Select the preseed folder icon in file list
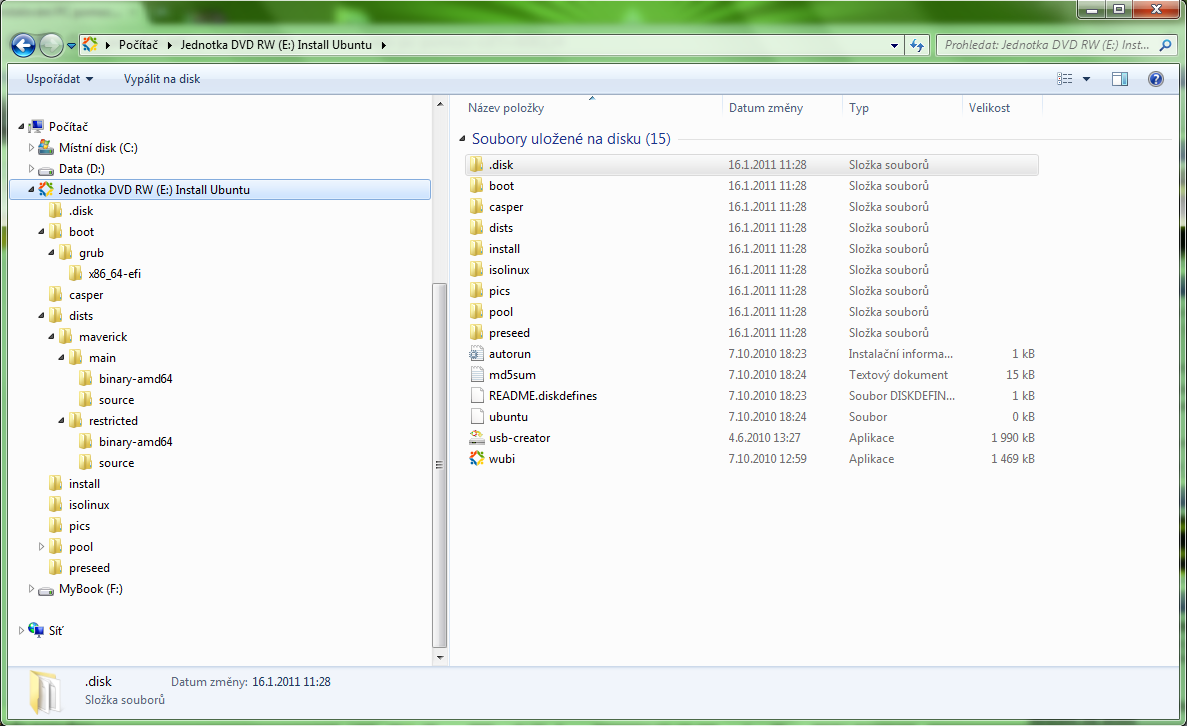Viewport: 1187px width, 726px height. 476,332
